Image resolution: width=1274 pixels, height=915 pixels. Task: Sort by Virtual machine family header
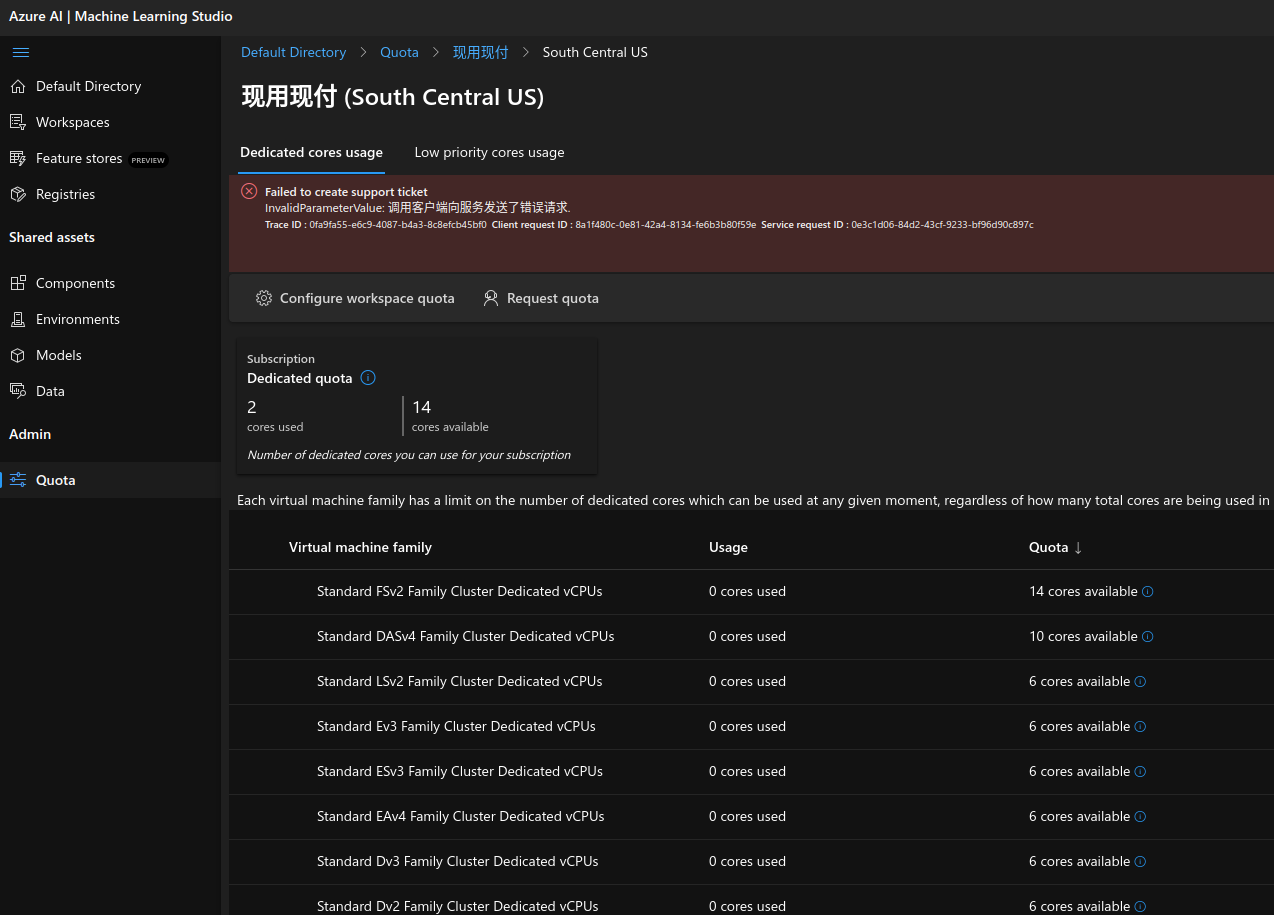click(x=360, y=547)
